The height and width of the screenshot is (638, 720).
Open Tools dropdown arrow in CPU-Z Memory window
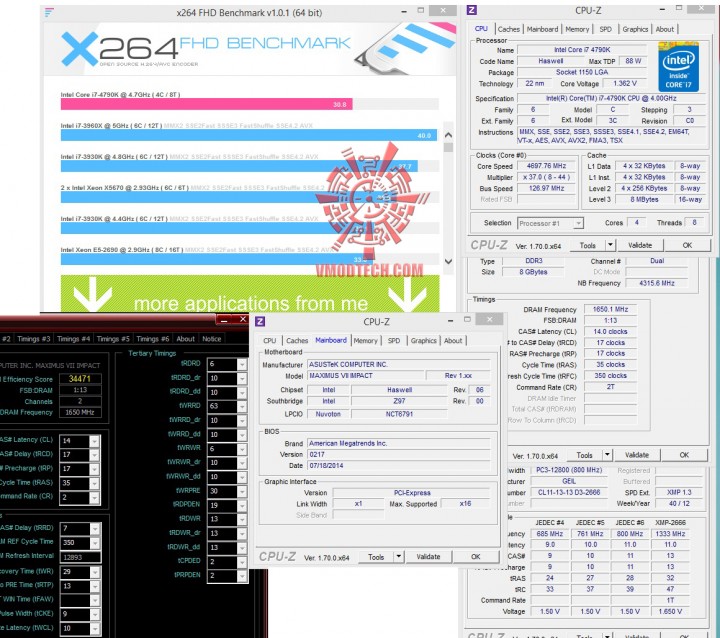(x=607, y=455)
